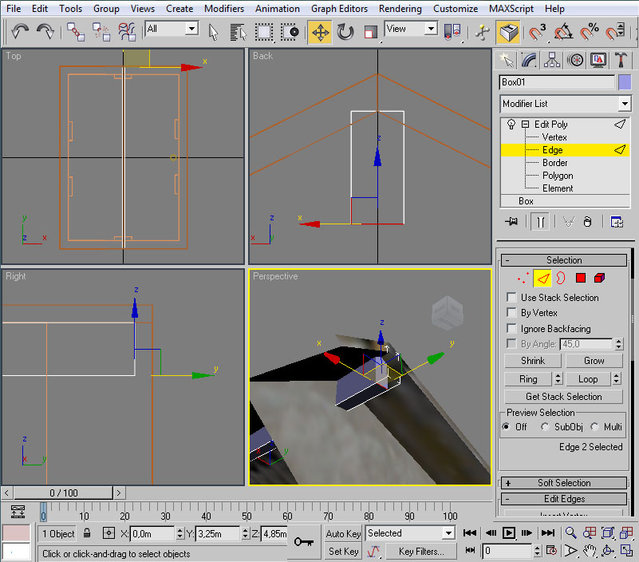The height and width of the screenshot is (562, 639).
Task: Toggle Ignore Backfacing checkbox
Action: (513, 328)
